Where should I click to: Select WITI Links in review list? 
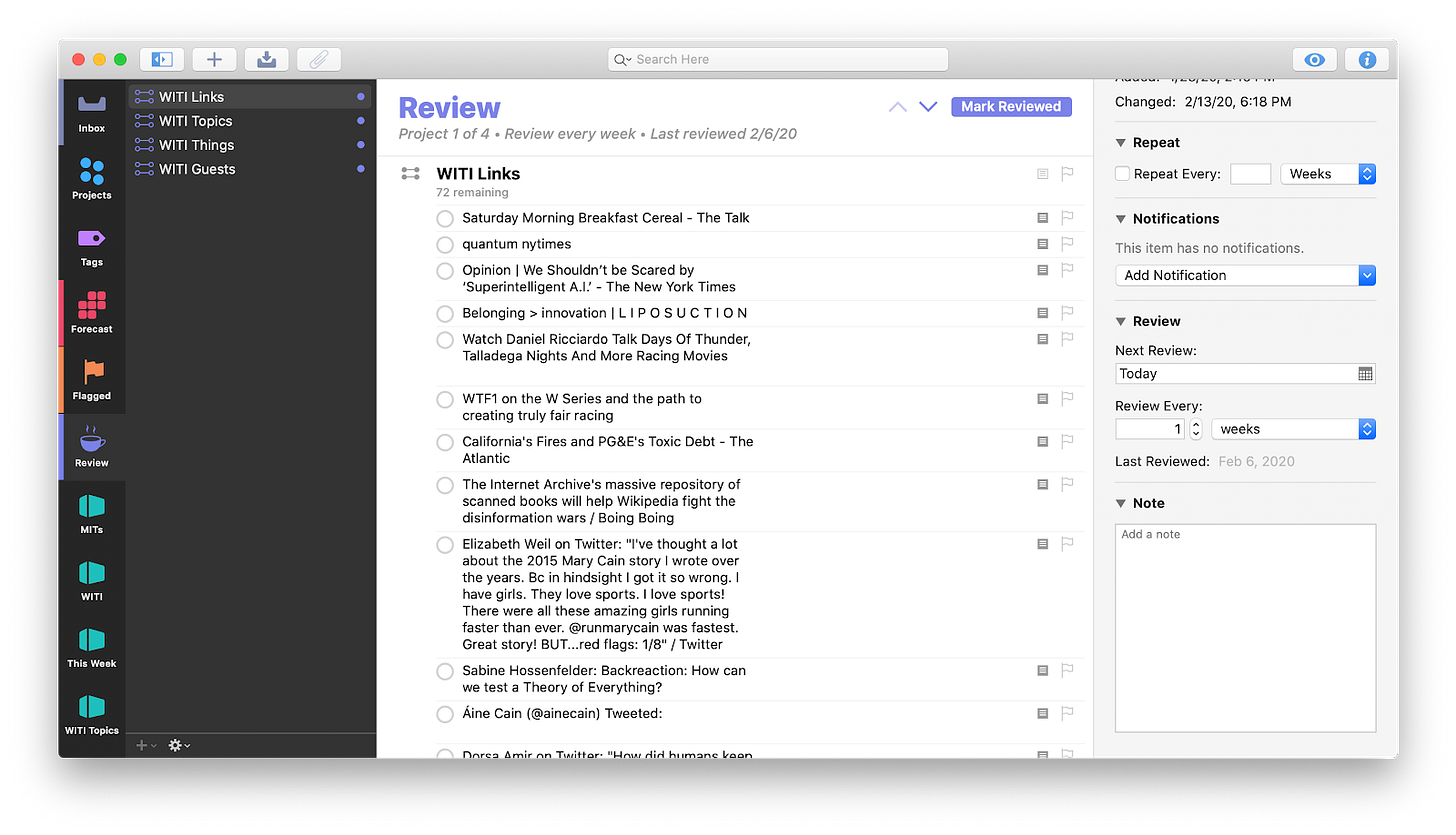pyautogui.click(x=250, y=97)
